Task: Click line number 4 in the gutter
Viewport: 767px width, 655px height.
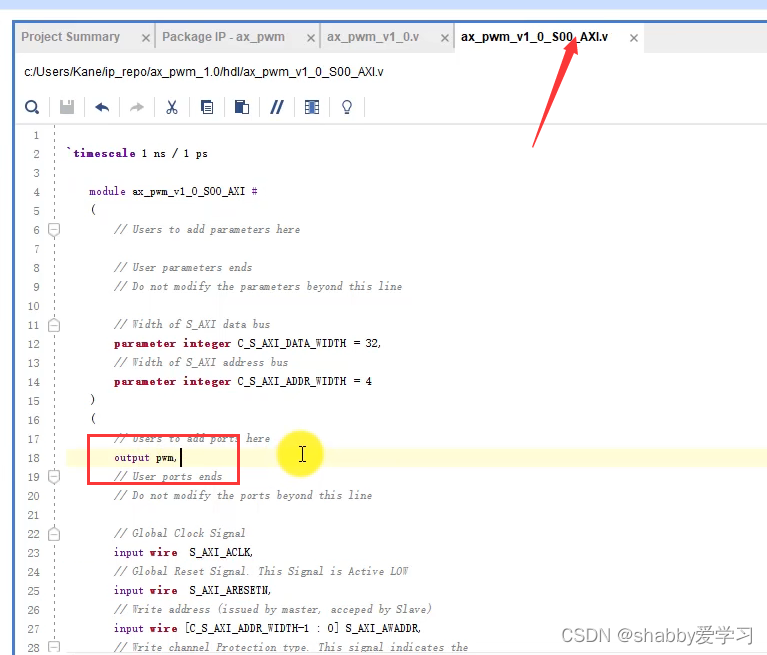Action: pos(36,192)
